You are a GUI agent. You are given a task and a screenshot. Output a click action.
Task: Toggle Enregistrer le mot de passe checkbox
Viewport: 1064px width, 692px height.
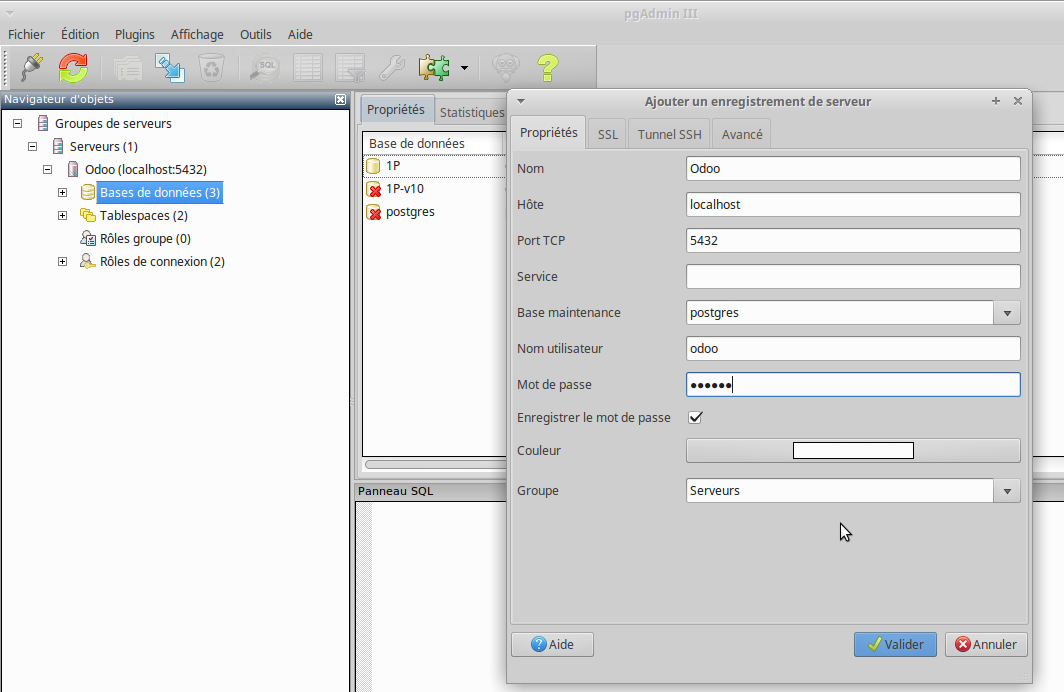tap(696, 417)
